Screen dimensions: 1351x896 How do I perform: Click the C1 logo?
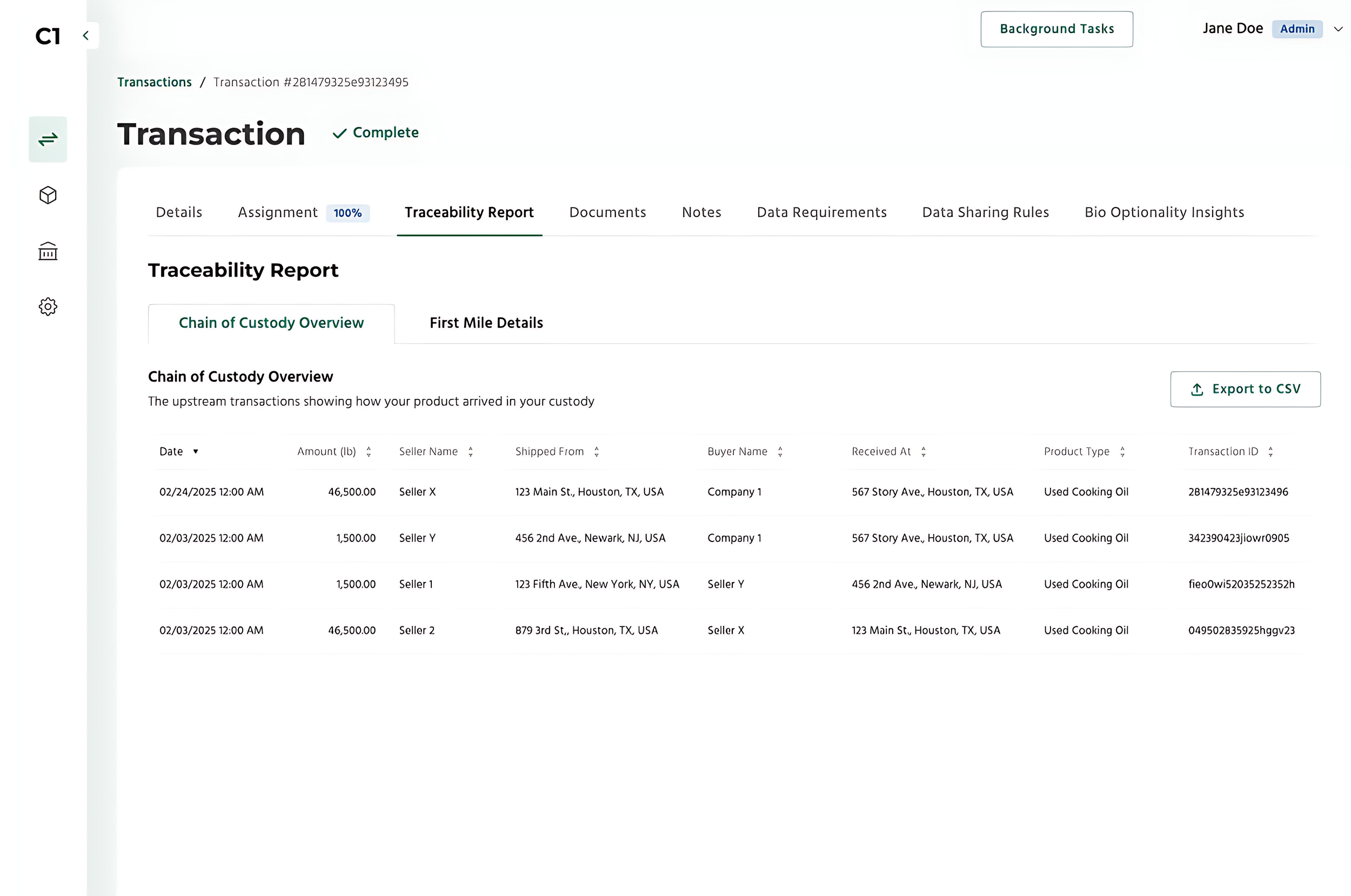[x=48, y=37]
